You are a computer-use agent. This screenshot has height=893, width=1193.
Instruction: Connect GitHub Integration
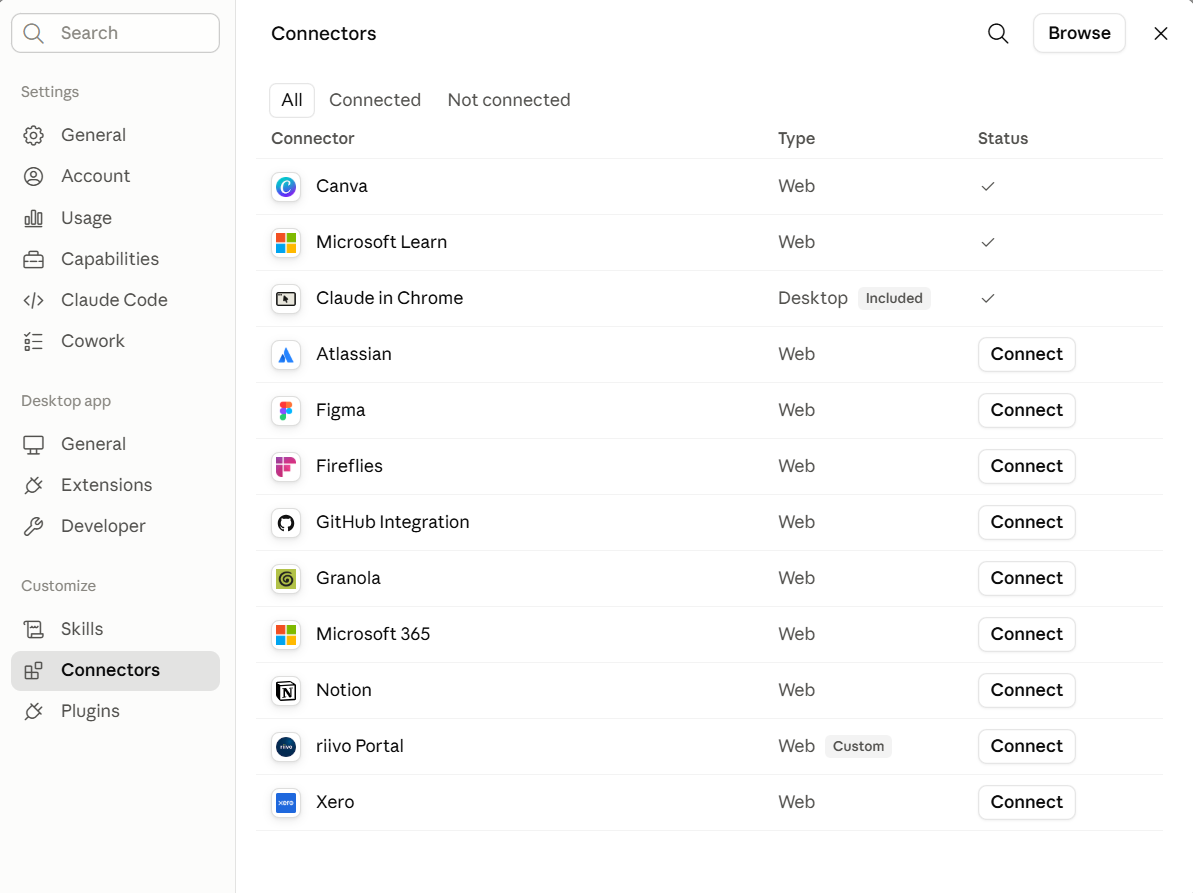(1026, 523)
